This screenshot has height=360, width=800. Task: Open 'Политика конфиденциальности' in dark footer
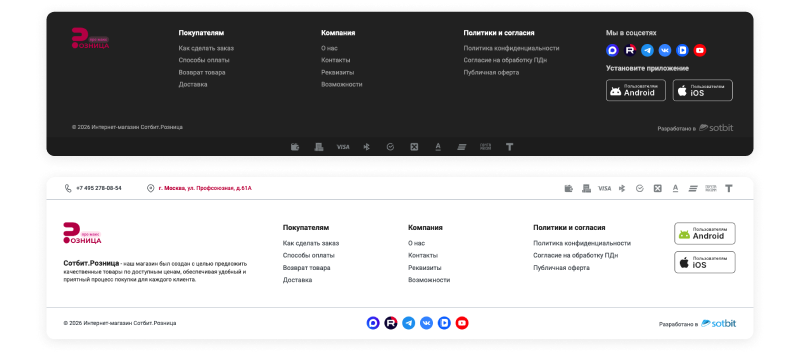click(511, 48)
